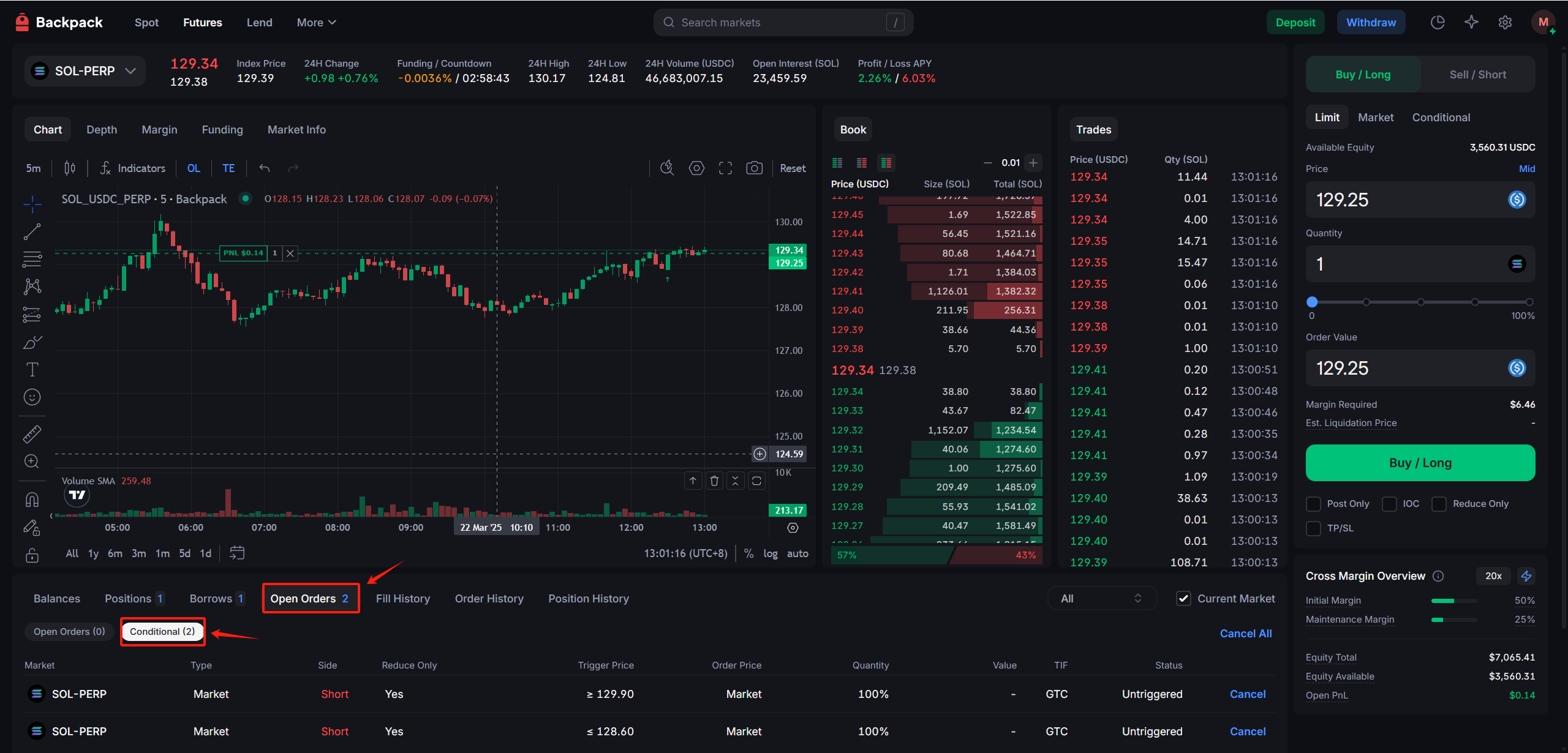Toggle log scale on chart
1568x753 pixels.
tap(770, 553)
